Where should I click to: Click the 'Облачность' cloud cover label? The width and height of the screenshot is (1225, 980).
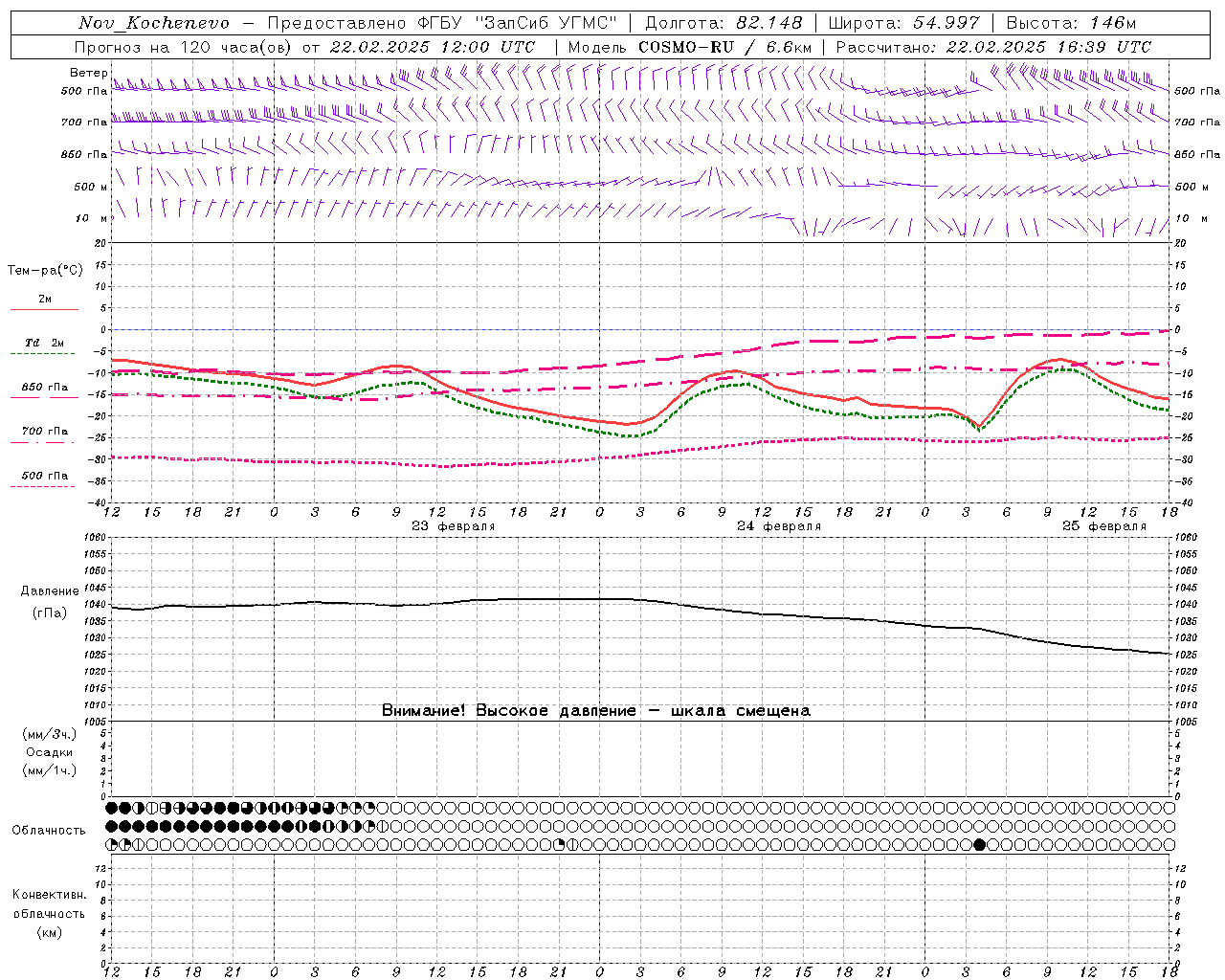click(x=49, y=831)
